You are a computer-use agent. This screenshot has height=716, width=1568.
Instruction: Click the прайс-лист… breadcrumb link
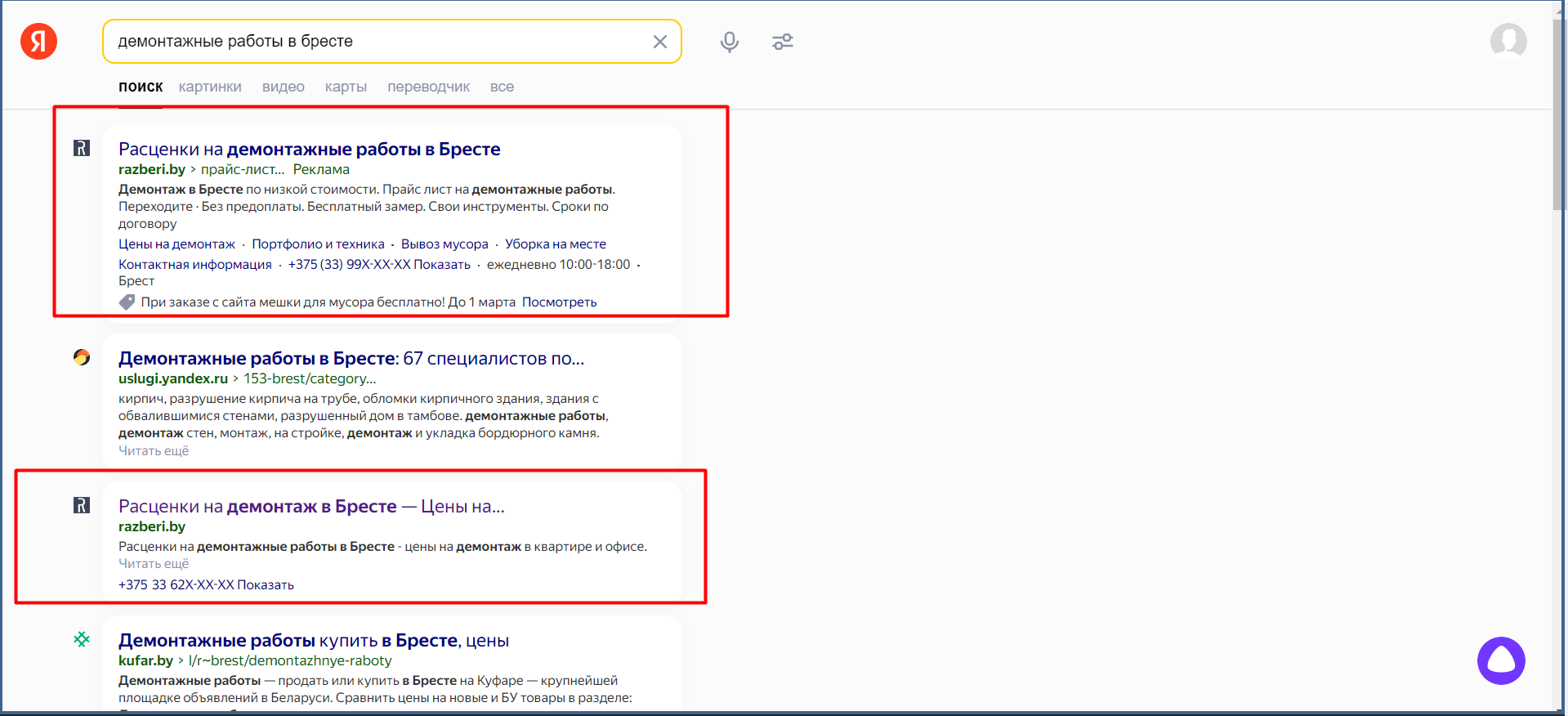tap(243, 169)
